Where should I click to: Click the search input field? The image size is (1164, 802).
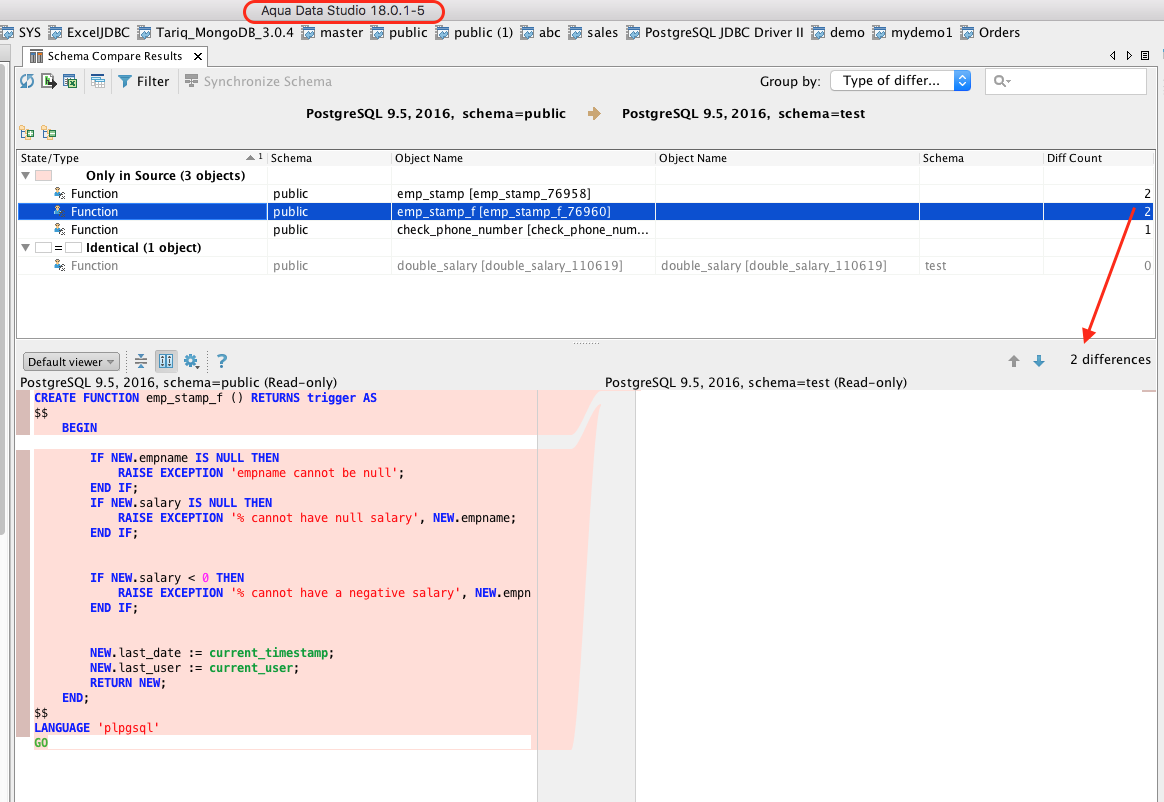click(x=1065, y=81)
